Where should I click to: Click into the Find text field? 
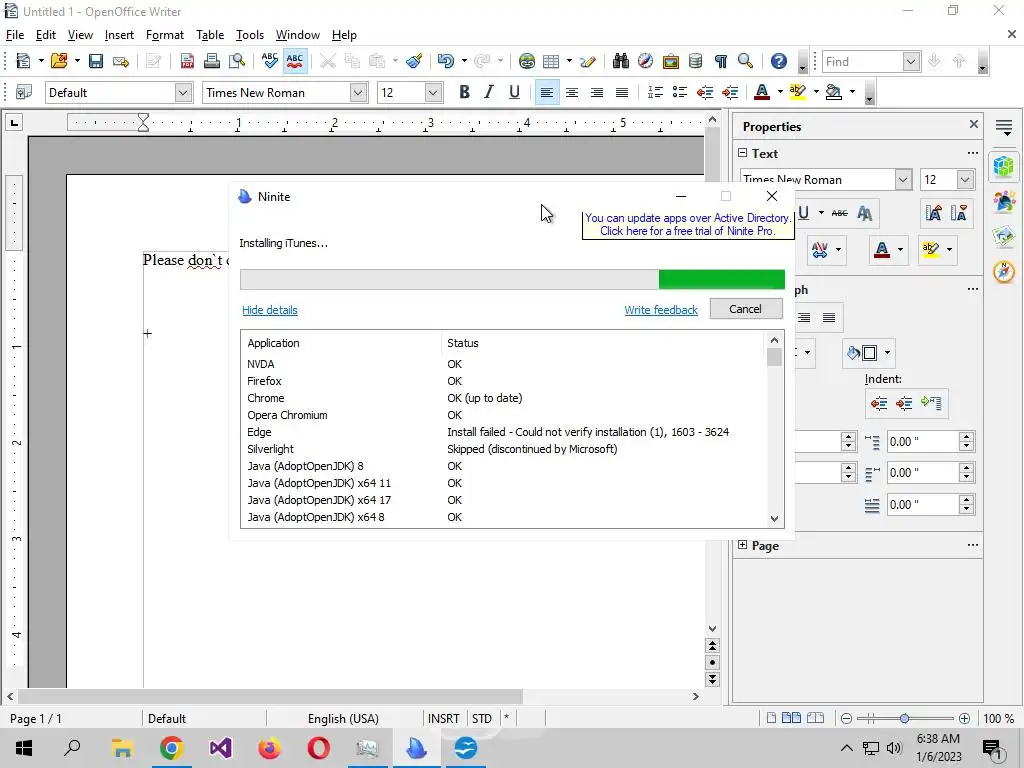click(x=862, y=61)
